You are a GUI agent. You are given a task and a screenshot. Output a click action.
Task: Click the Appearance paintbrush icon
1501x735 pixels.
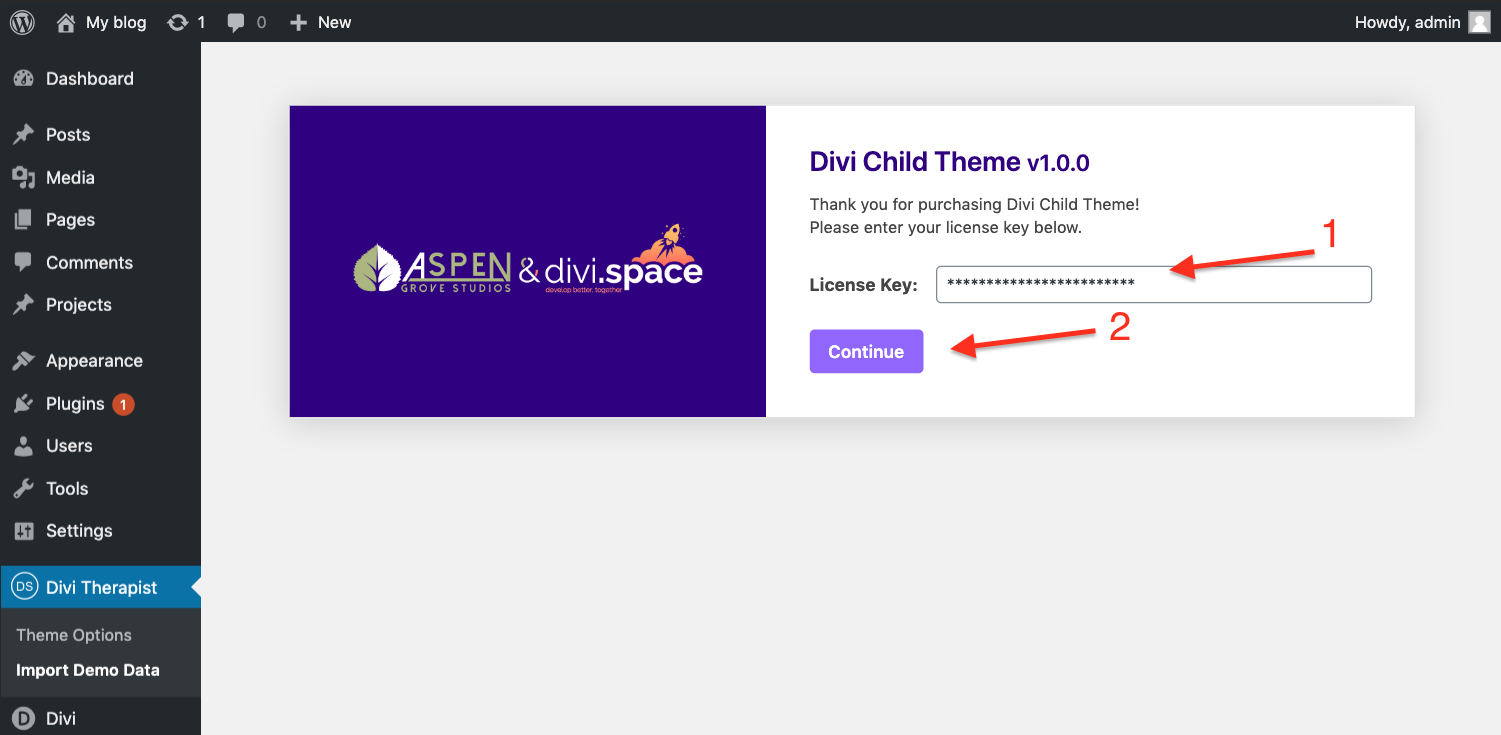[x=24, y=361]
